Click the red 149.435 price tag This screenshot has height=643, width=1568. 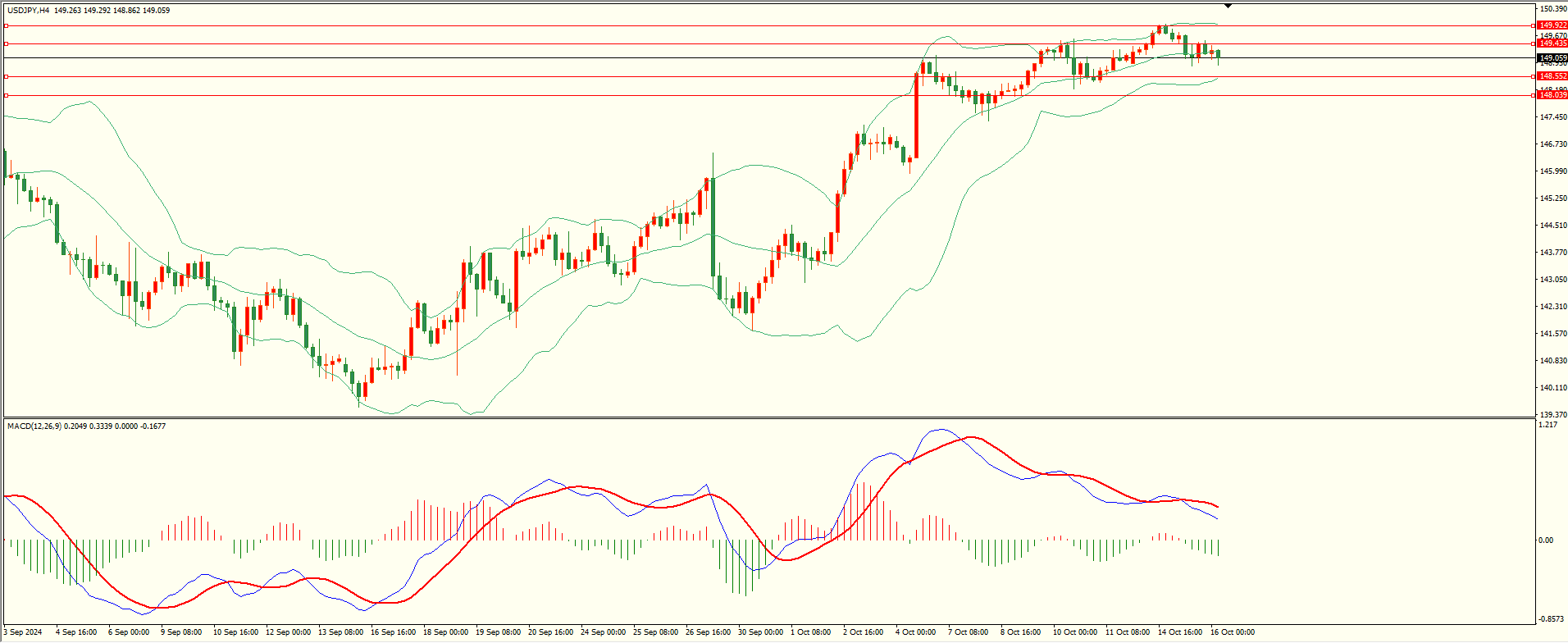coord(1552,43)
